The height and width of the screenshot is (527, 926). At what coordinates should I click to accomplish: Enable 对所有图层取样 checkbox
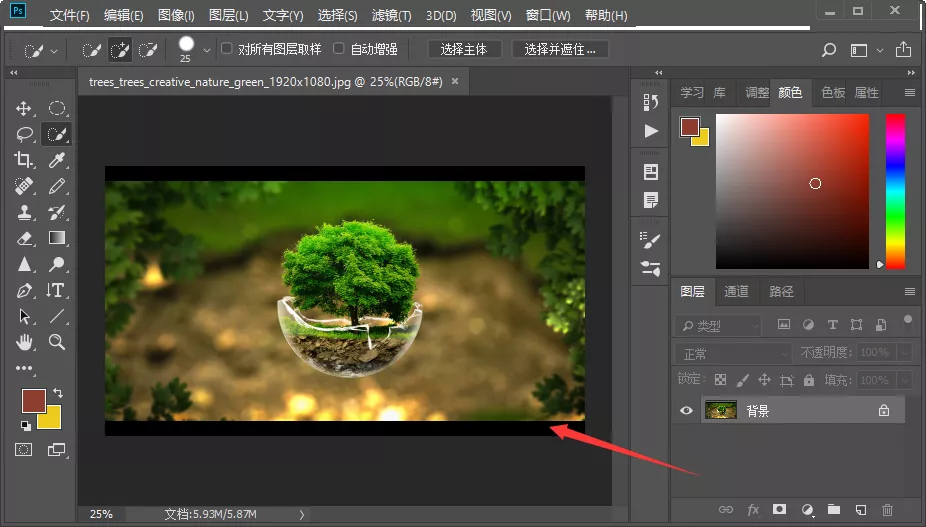click(227, 48)
